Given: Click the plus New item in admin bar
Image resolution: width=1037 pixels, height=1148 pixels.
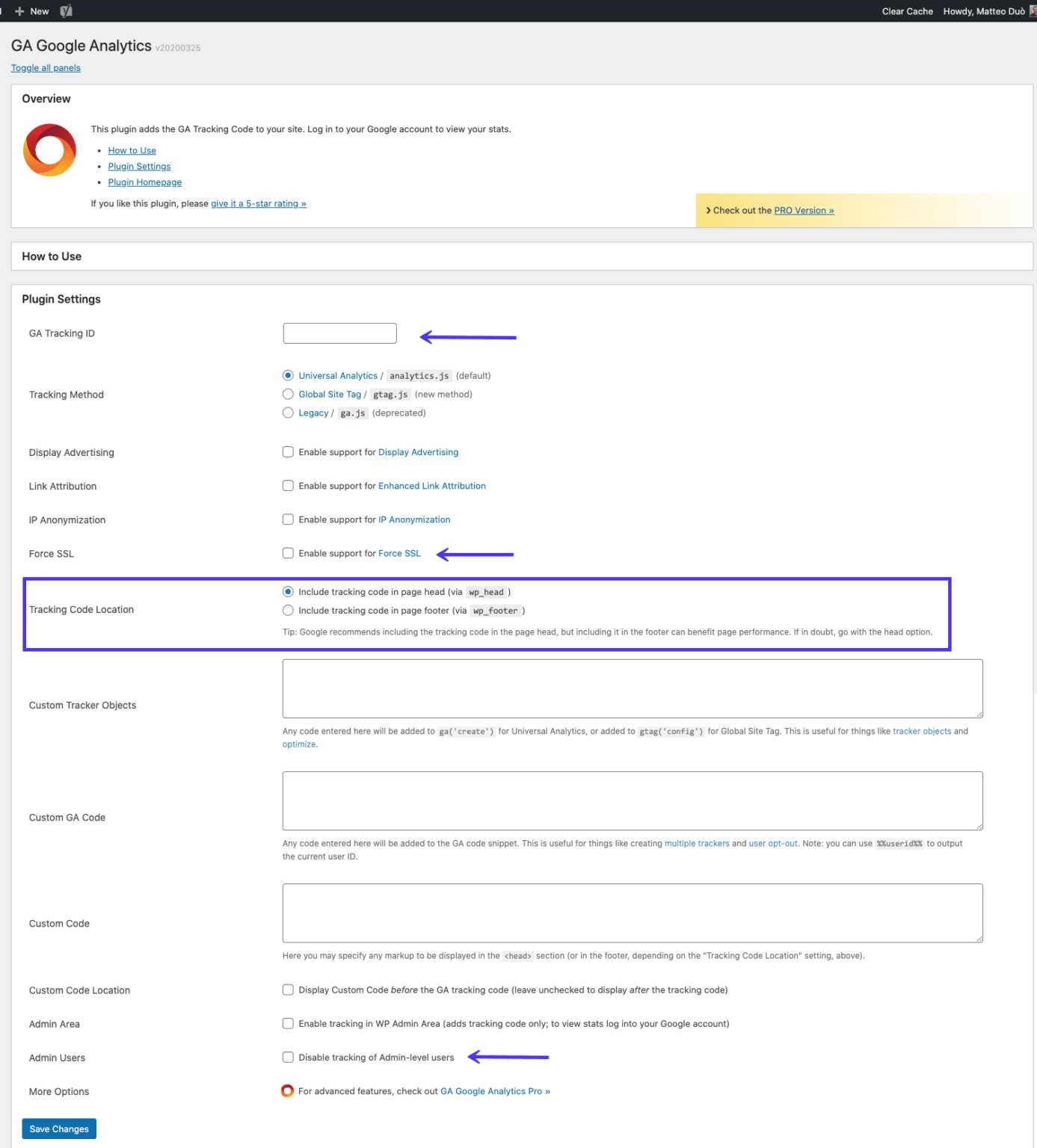Looking at the screenshot, I should tap(32, 11).
